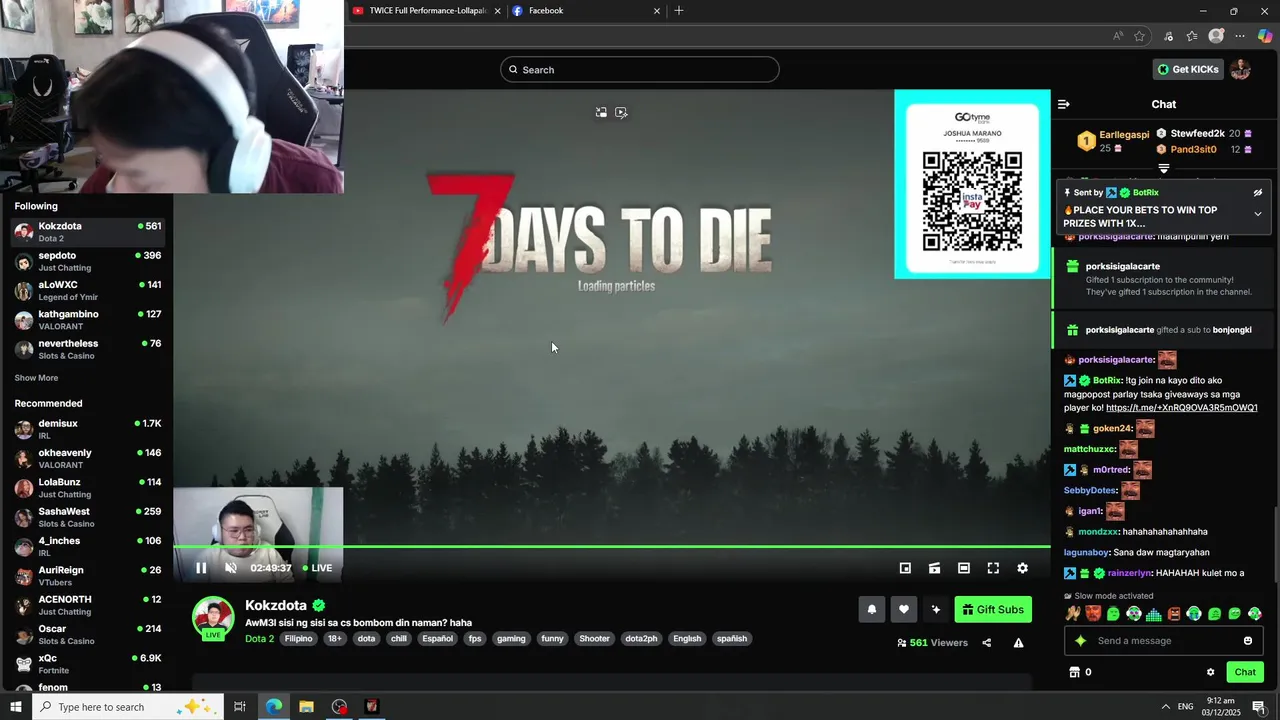Insert praying hands emote
Viewport: 1280px width, 720px height.
point(1073,614)
